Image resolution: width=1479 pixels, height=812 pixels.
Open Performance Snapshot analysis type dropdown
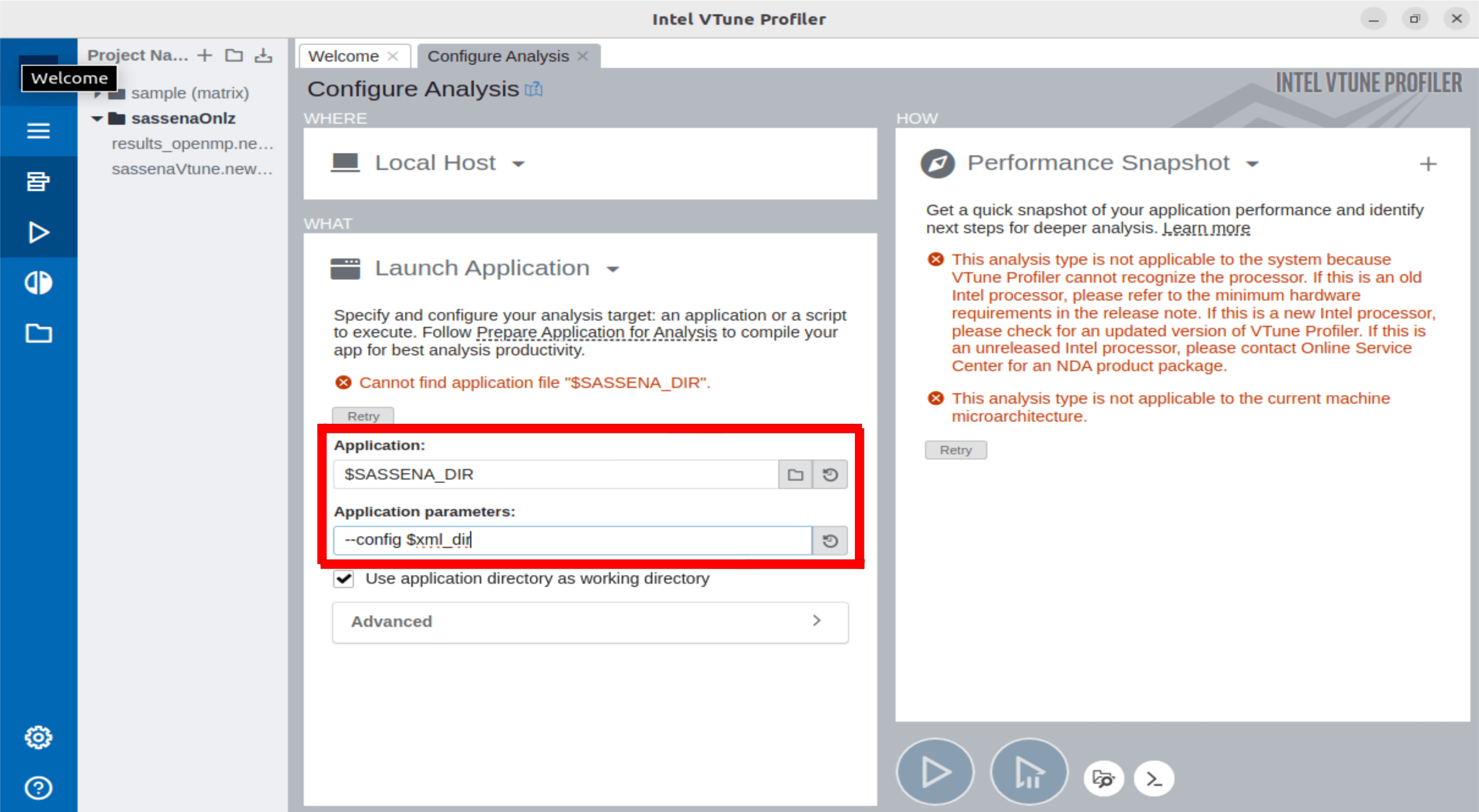pyautogui.click(x=1252, y=164)
